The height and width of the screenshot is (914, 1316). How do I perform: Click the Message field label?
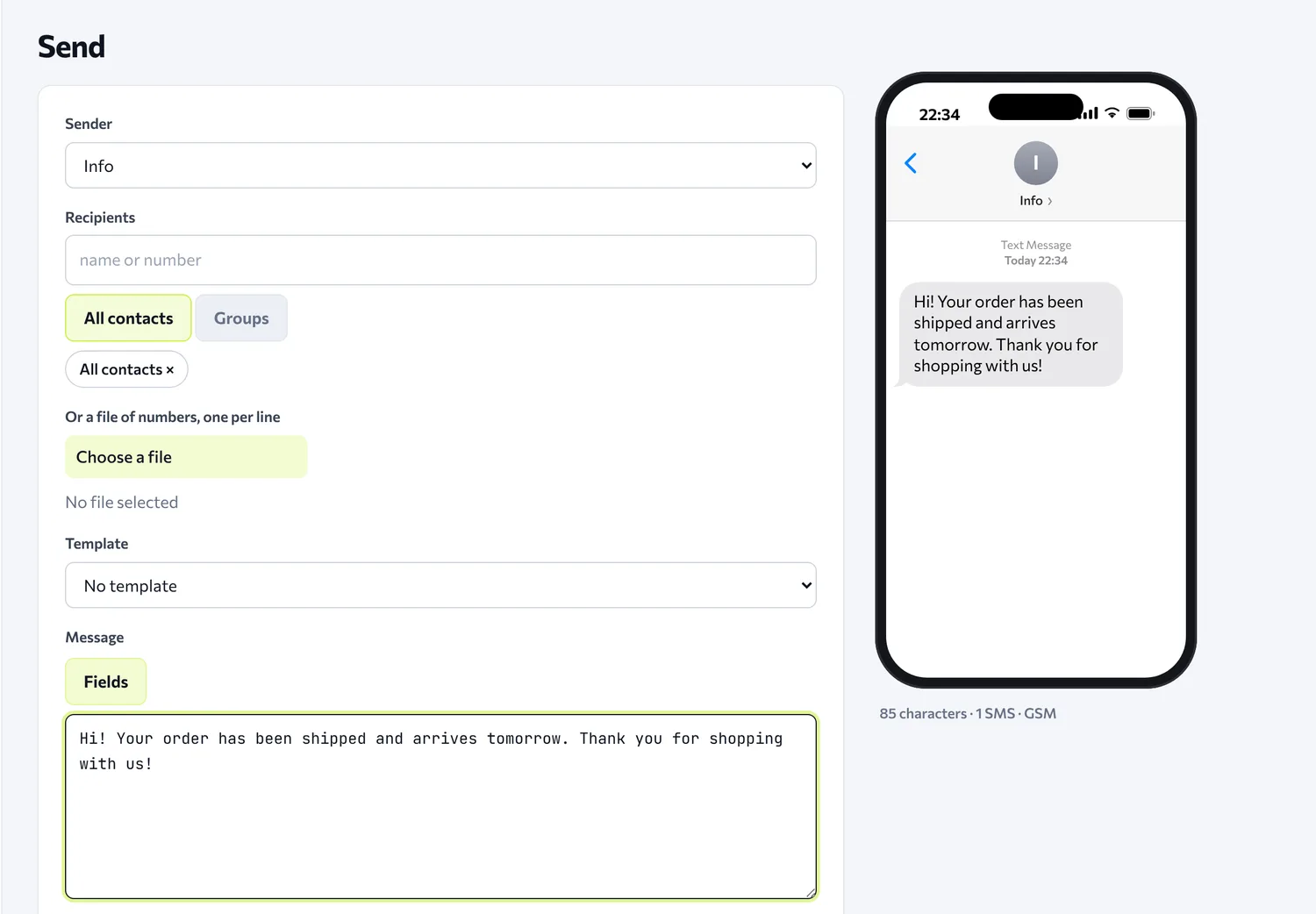pos(95,638)
